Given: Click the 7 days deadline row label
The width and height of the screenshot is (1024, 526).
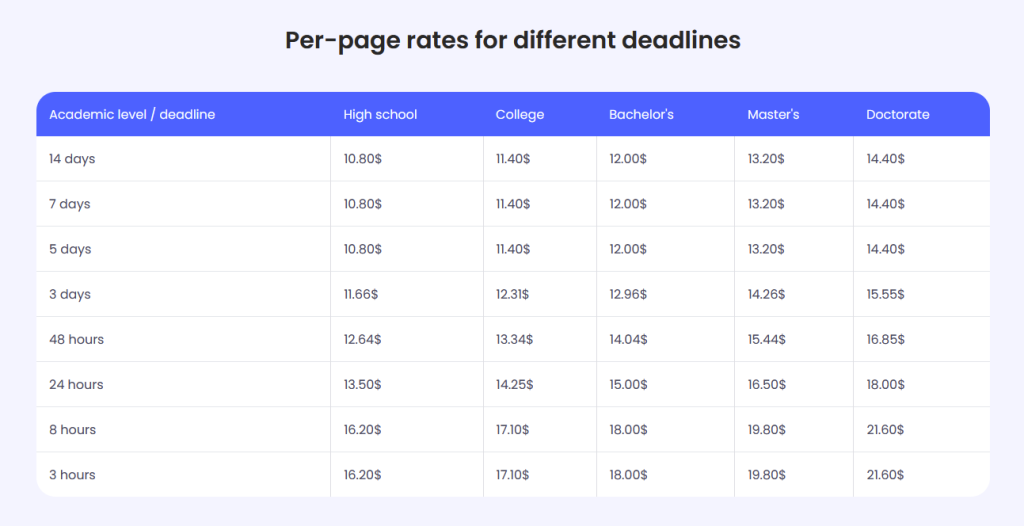Looking at the screenshot, I should 70,204.
